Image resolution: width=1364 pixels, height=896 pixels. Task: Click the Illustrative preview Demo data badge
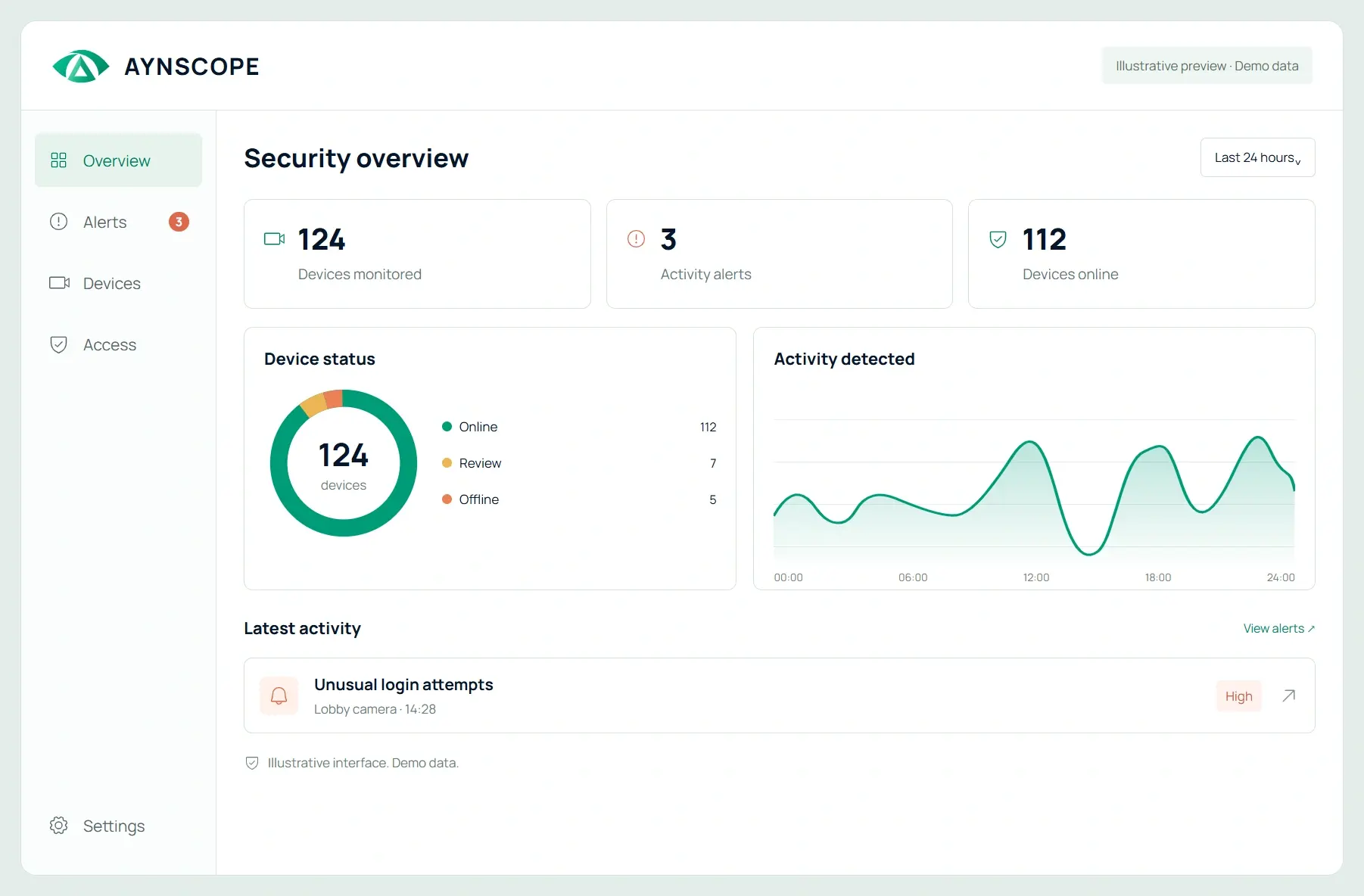point(1207,66)
